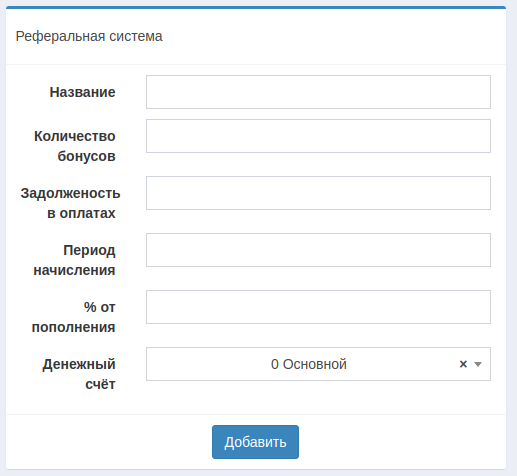Select the % от пополнения input field
The width and height of the screenshot is (517, 476).
tap(318, 307)
